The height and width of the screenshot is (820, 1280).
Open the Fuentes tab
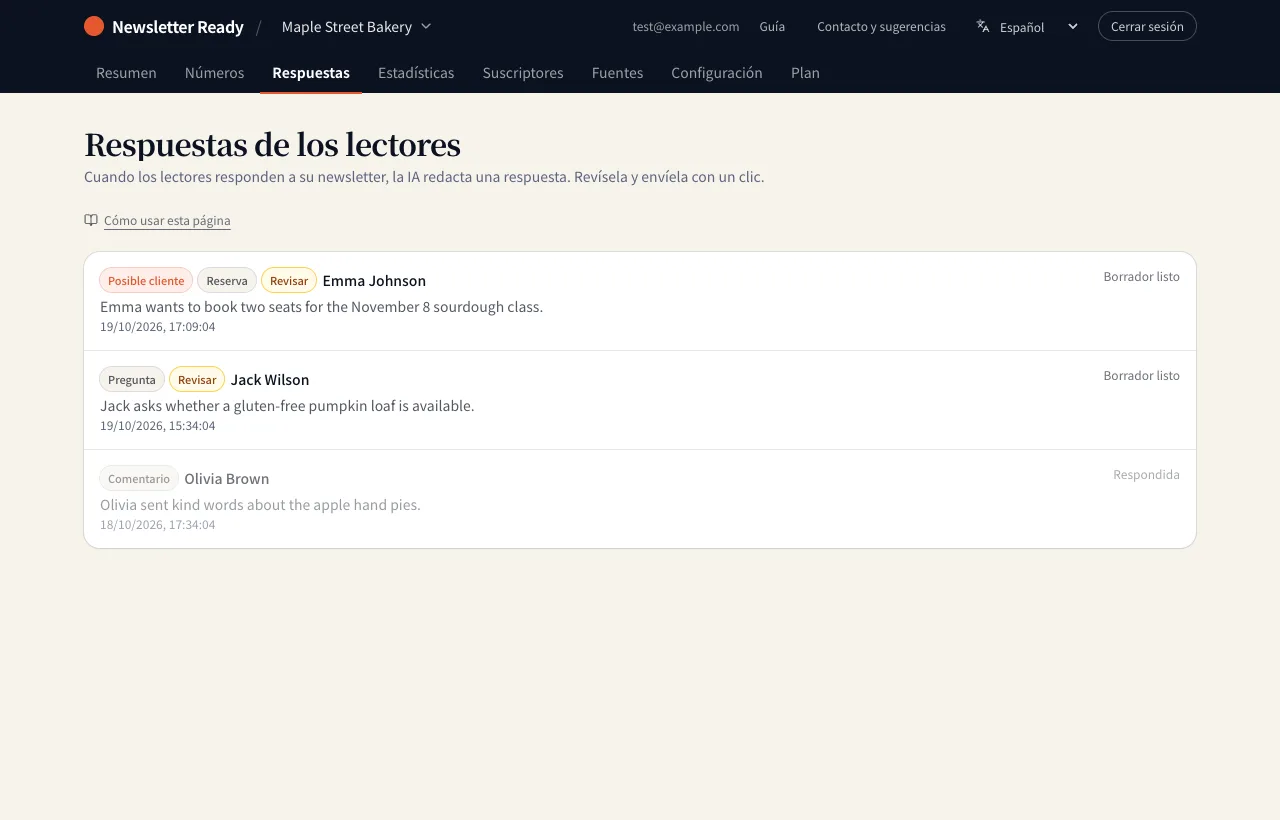[x=617, y=72]
